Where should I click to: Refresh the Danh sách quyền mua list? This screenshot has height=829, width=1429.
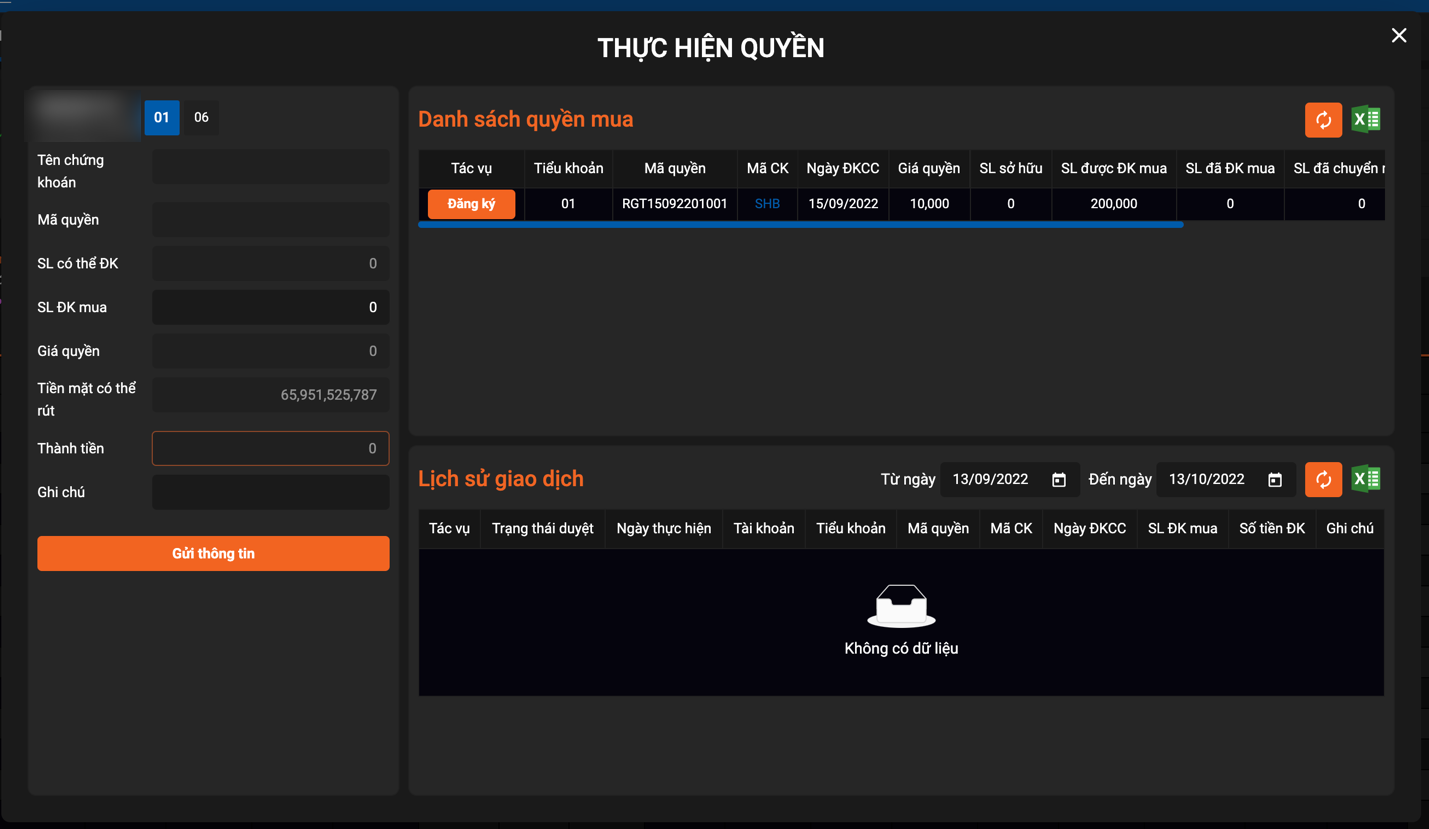coord(1323,120)
